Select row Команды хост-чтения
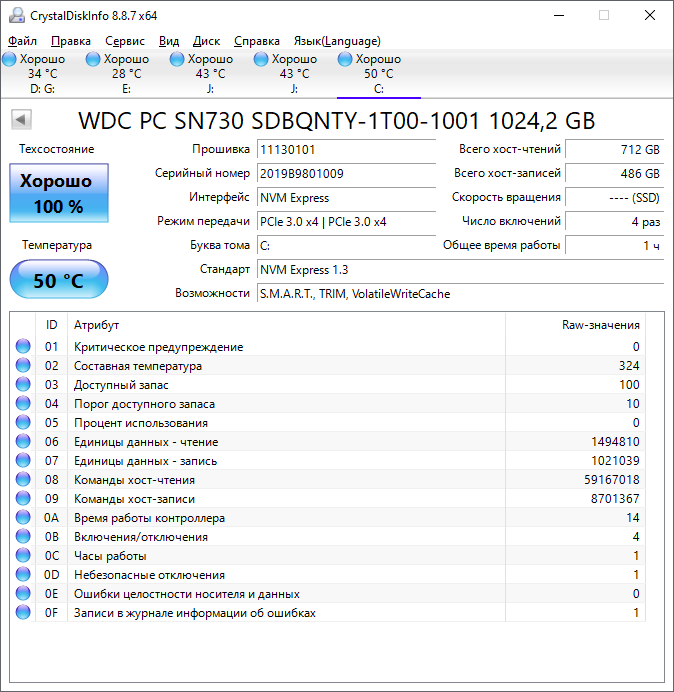 328,479
